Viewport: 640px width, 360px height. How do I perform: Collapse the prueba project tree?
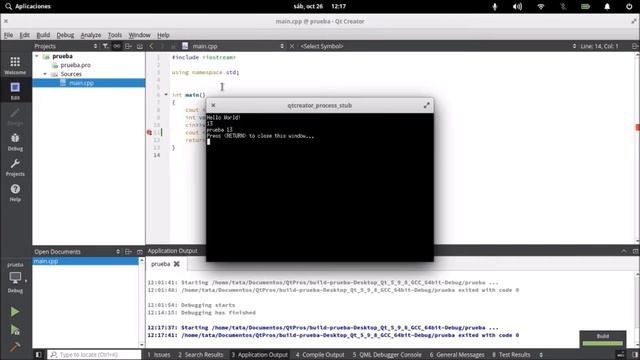(x=37, y=56)
